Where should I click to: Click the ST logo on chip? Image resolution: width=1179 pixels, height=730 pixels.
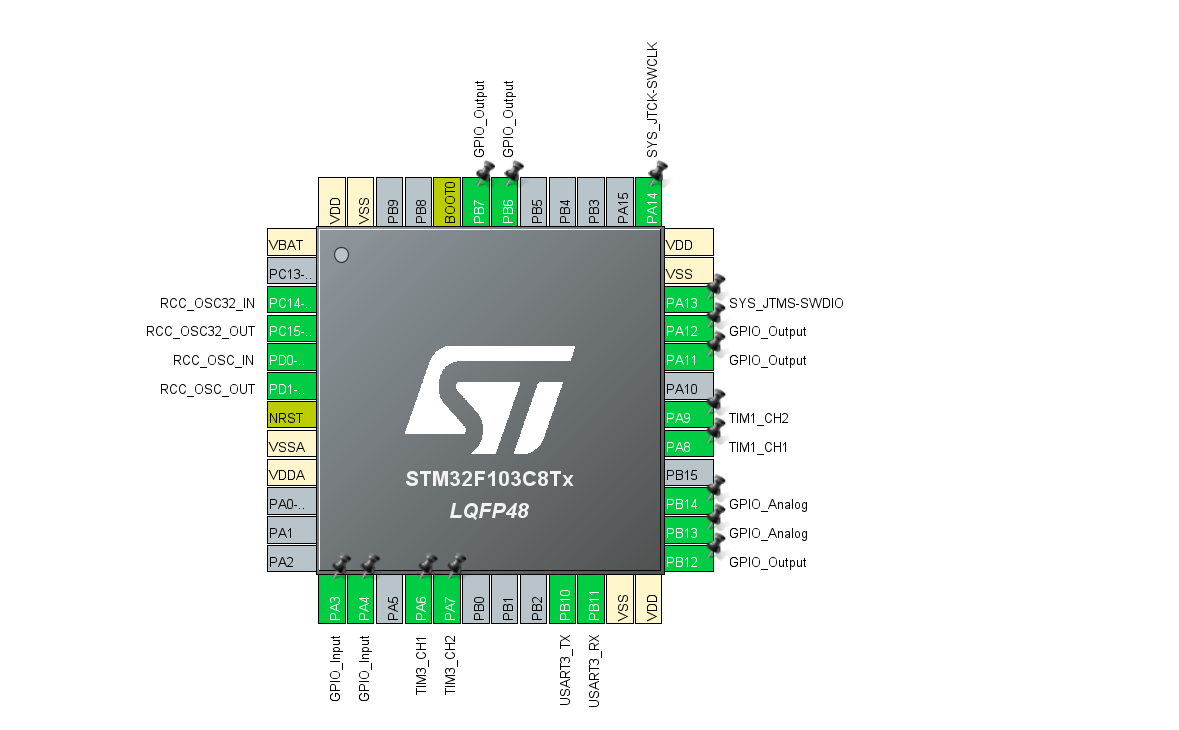tap(489, 400)
